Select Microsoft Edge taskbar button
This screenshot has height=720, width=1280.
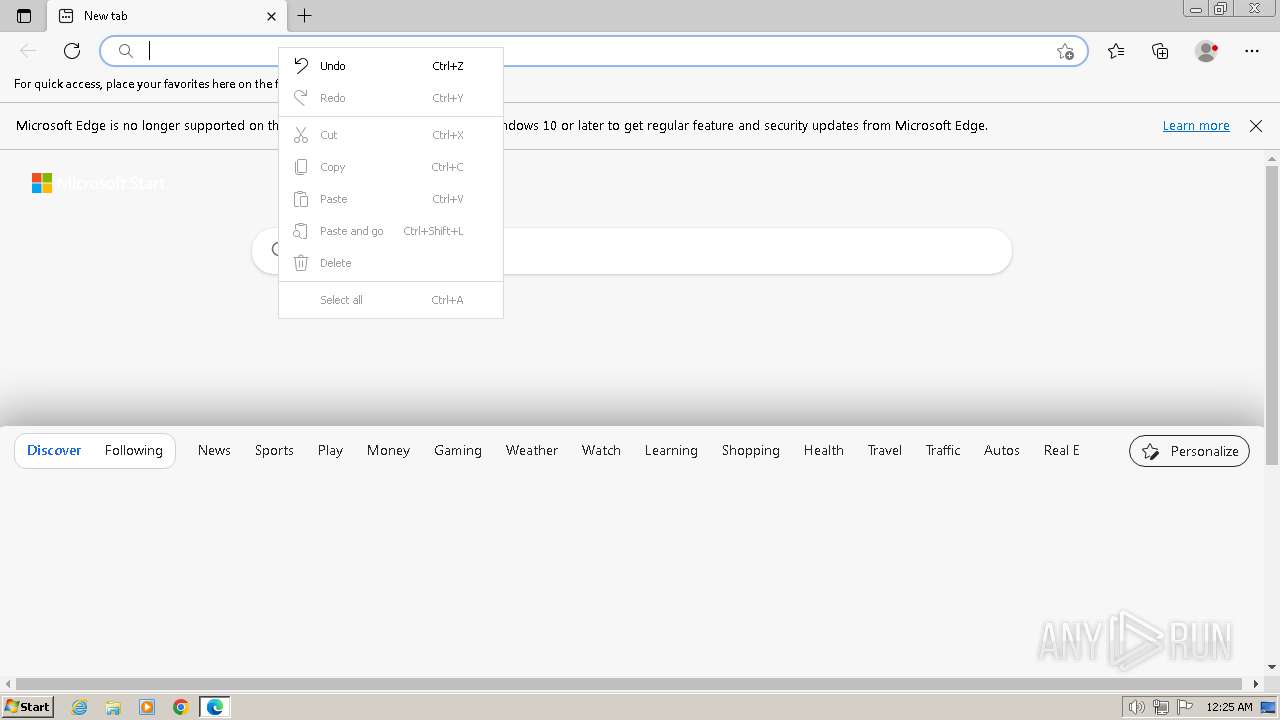tap(215, 707)
